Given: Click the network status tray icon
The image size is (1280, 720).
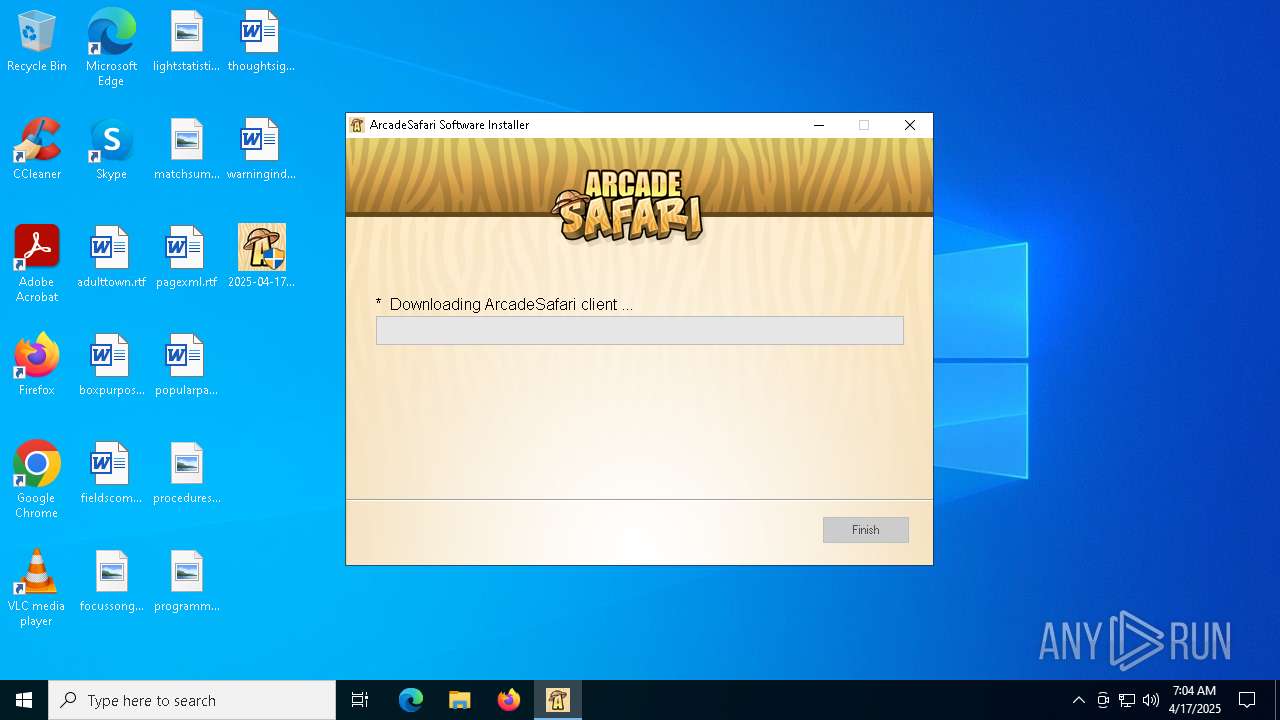Looking at the screenshot, I should (1127, 700).
